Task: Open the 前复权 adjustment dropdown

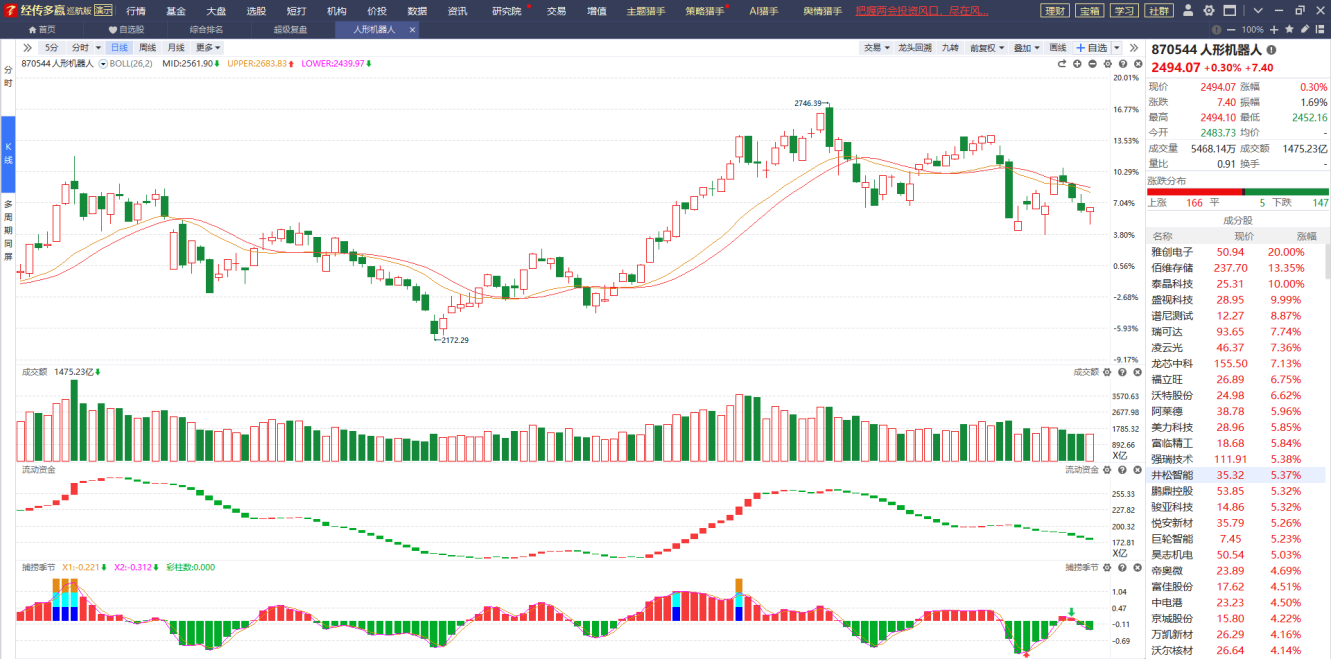Action: (987, 48)
